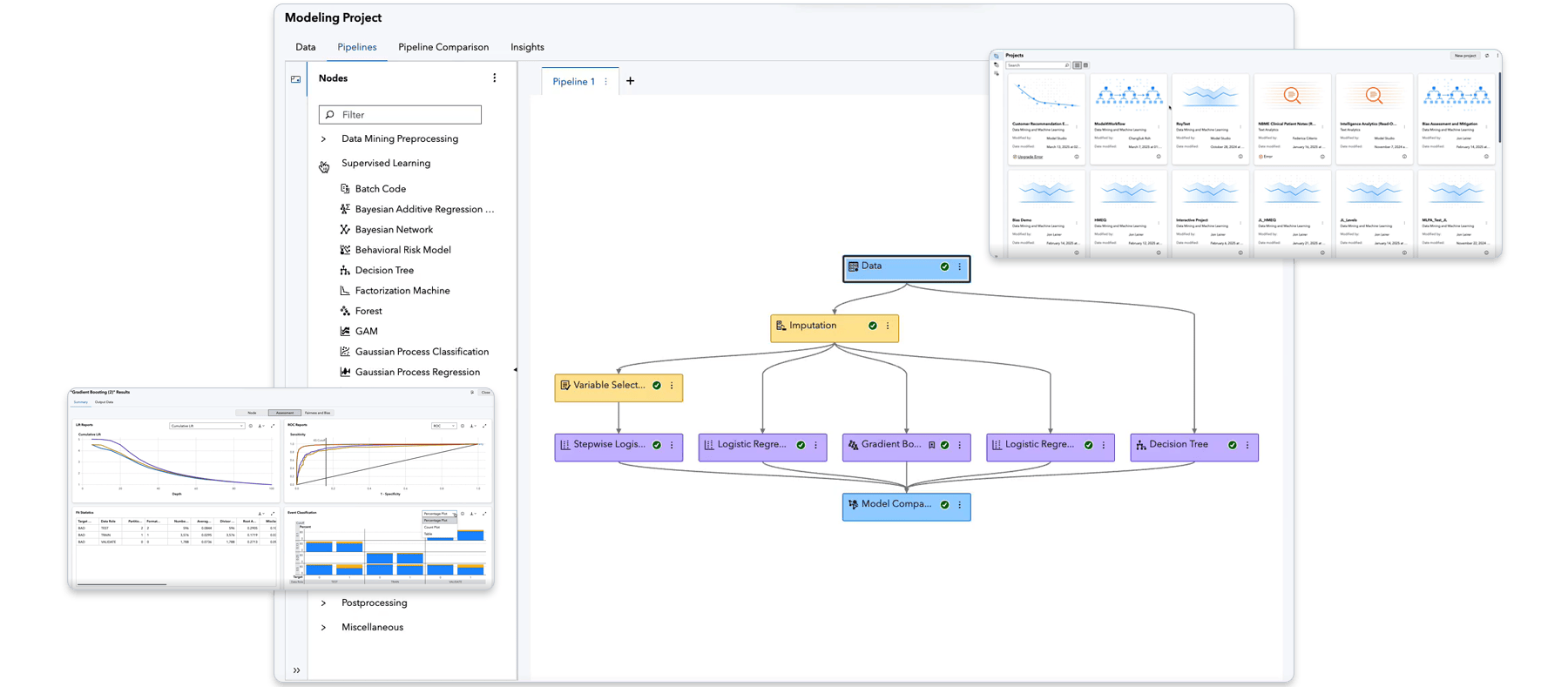The width and height of the screenshot is (1568, 687).
Task: Click the Bayesian Network node icon
Action: pyautogui.click(x=345, y=230)
